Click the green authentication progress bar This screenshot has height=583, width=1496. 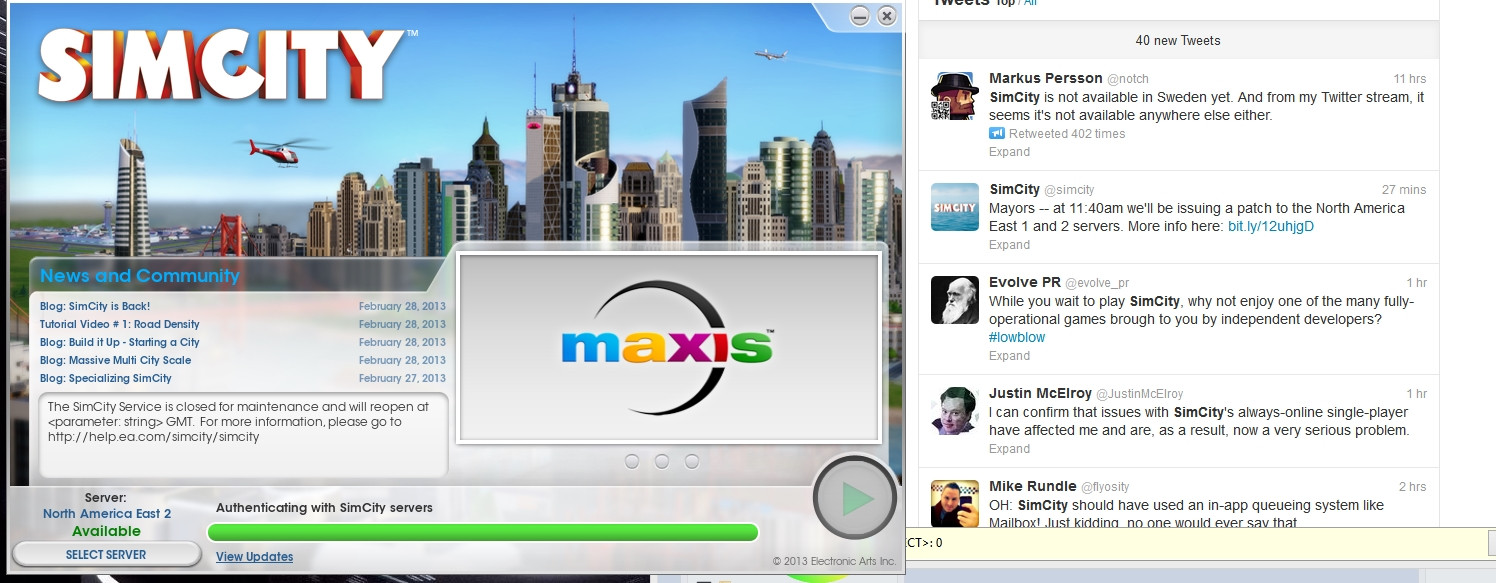482,532
